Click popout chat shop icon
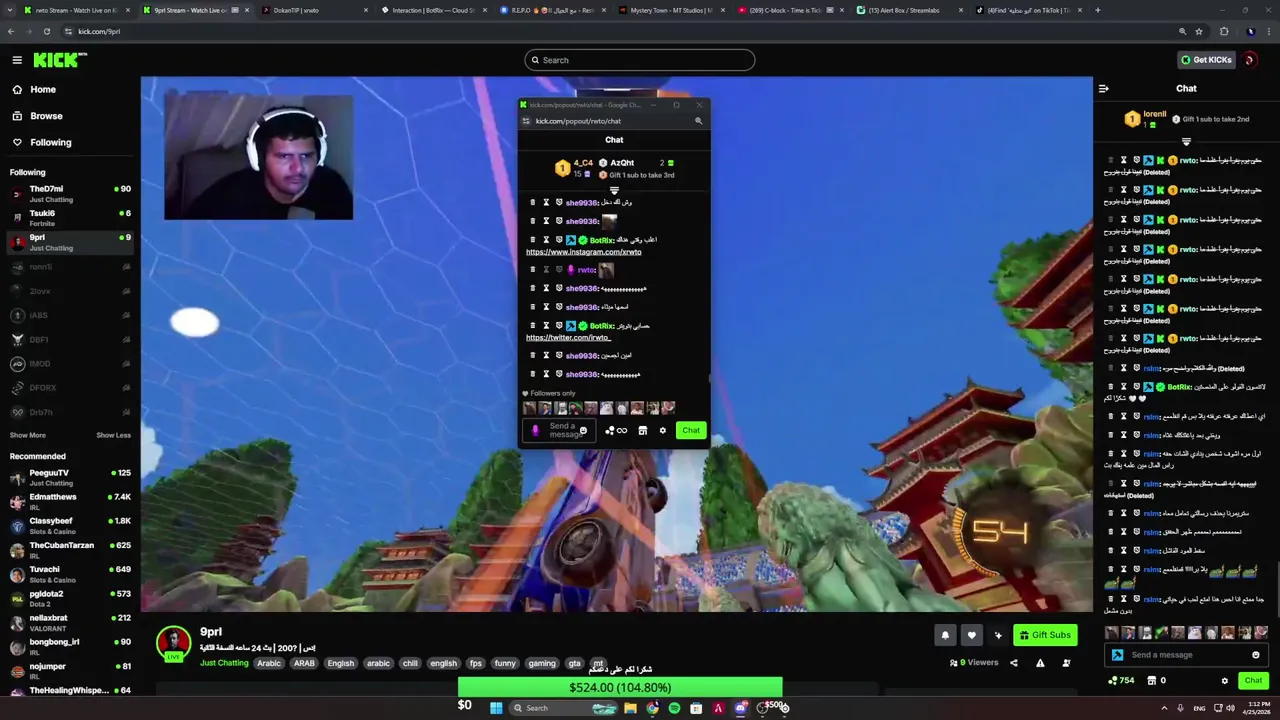The image size is (1280, 720). [x=642, y=431]
